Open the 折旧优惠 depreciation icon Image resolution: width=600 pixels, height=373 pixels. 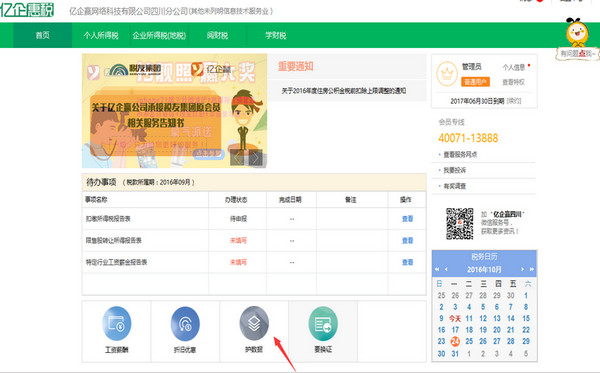(x=185, y=323)
